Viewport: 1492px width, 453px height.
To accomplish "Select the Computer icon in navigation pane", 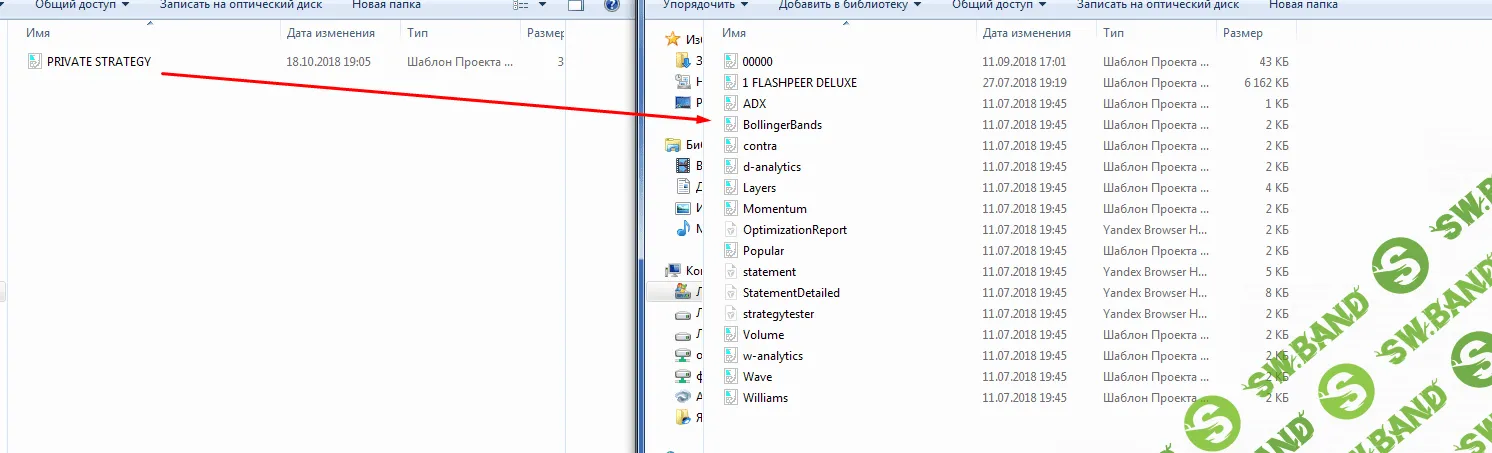I will [x=672, y=271].
